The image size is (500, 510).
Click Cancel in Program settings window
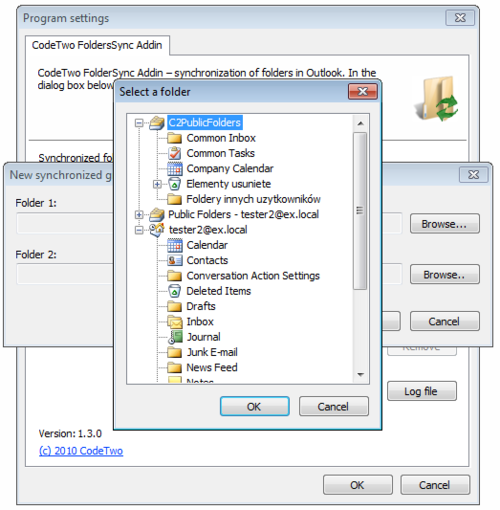(x=435, y=485)
